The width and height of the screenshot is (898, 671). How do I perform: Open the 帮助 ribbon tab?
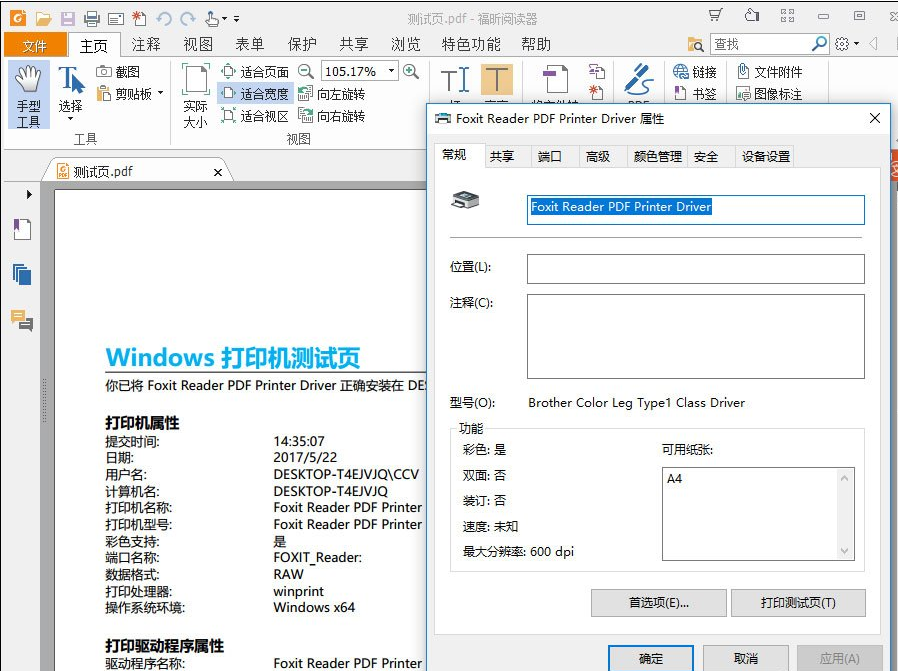coord(536,45)
